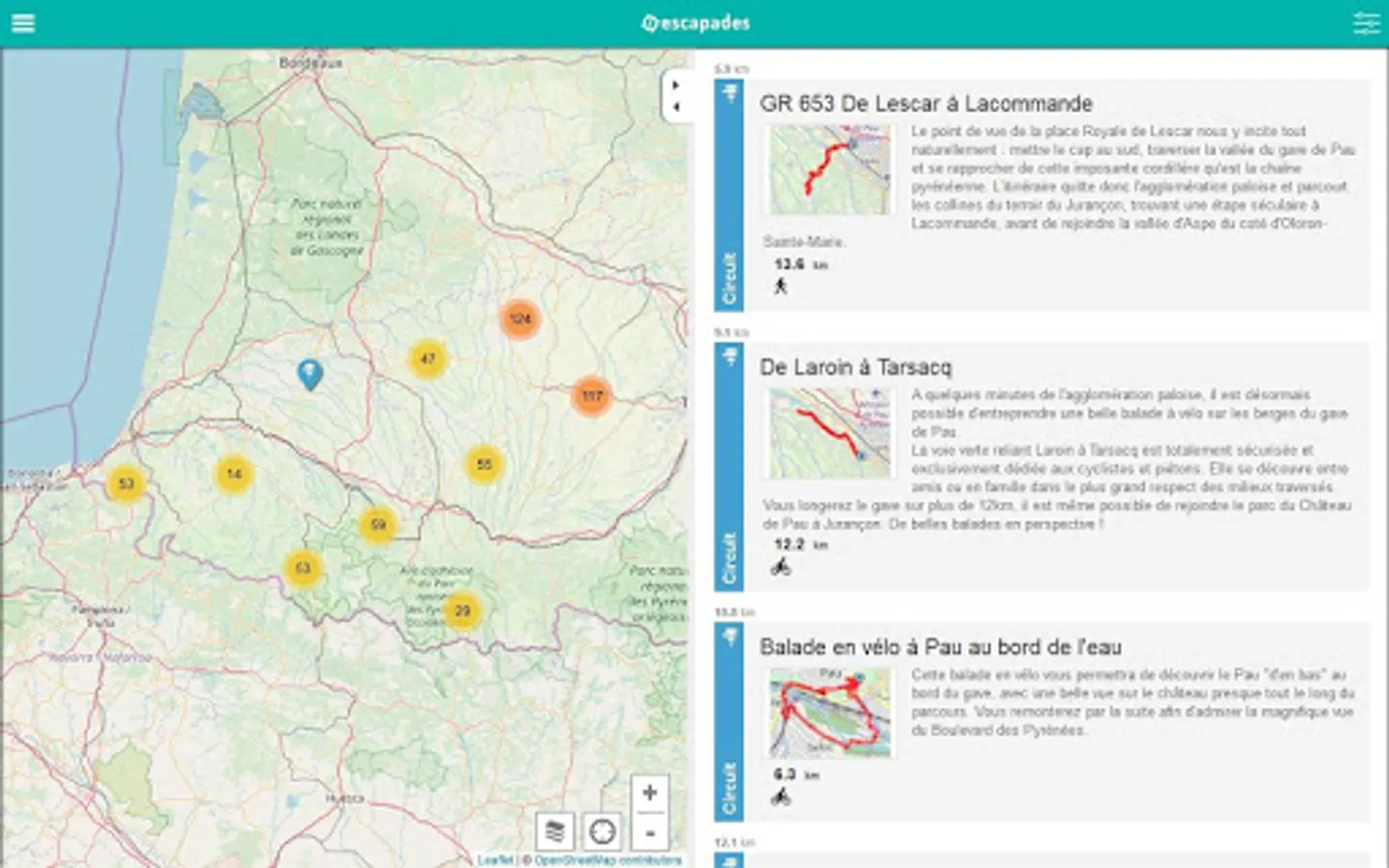Click the bike icon under Balade en vélo
The height and width of the screenshot is (868, 1389).
pos(780,797)
